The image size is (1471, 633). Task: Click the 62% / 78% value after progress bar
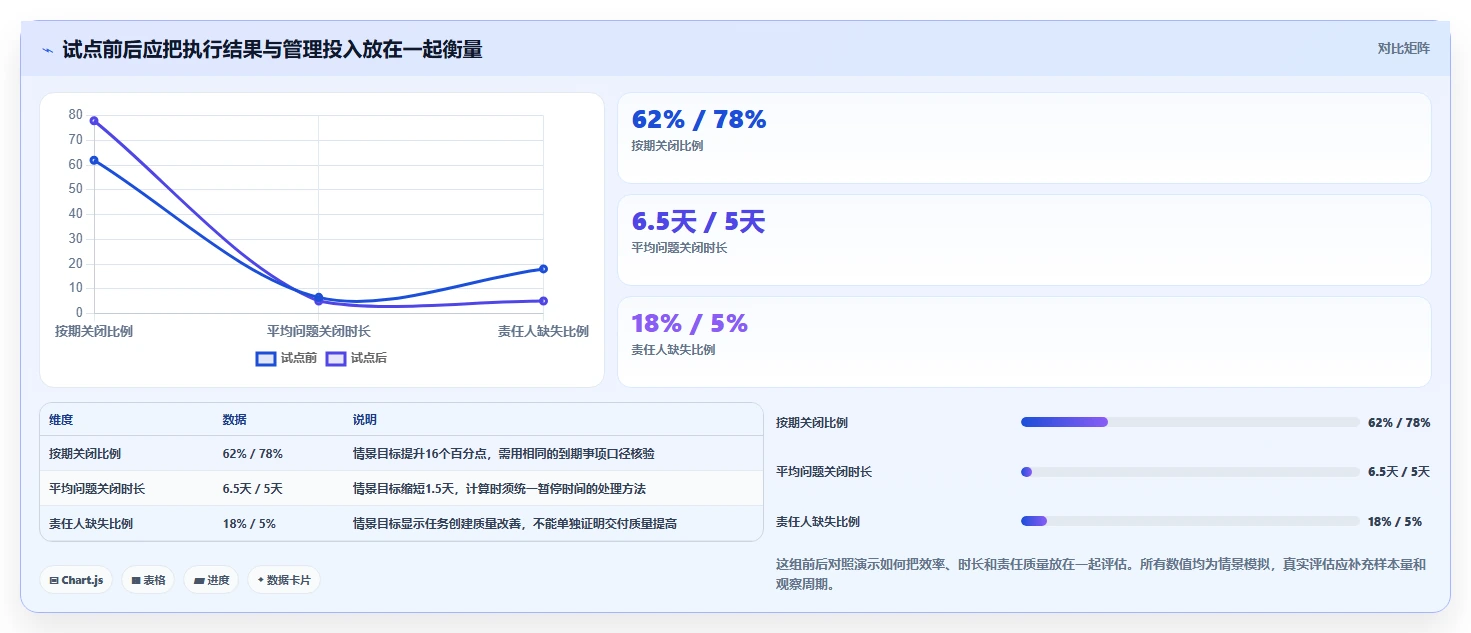pos(1399,423)
